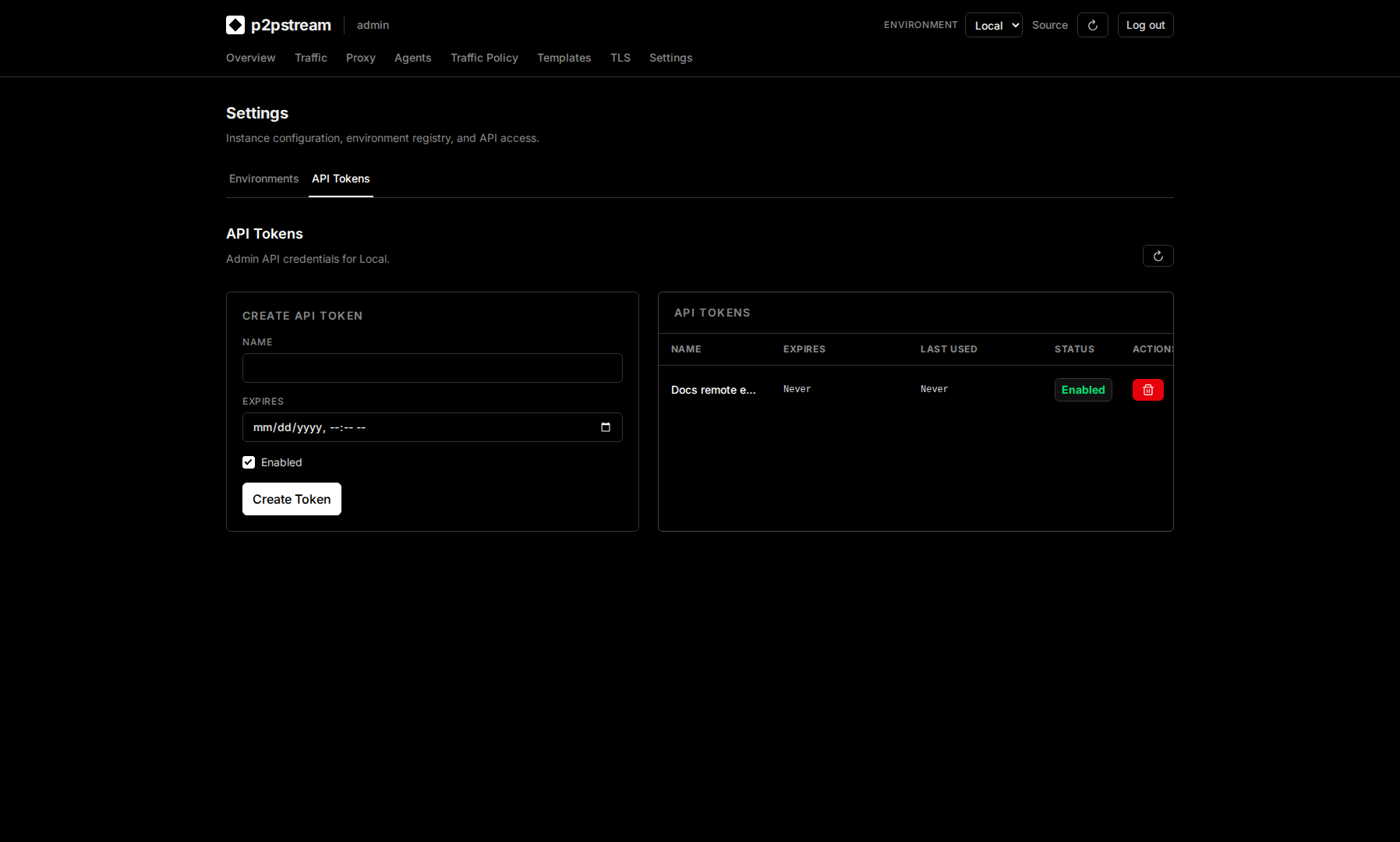Viewport: 1400px width, 842px height.
Task: Toggle the Enabled status badge
Action: click(x=1084, y=390)
